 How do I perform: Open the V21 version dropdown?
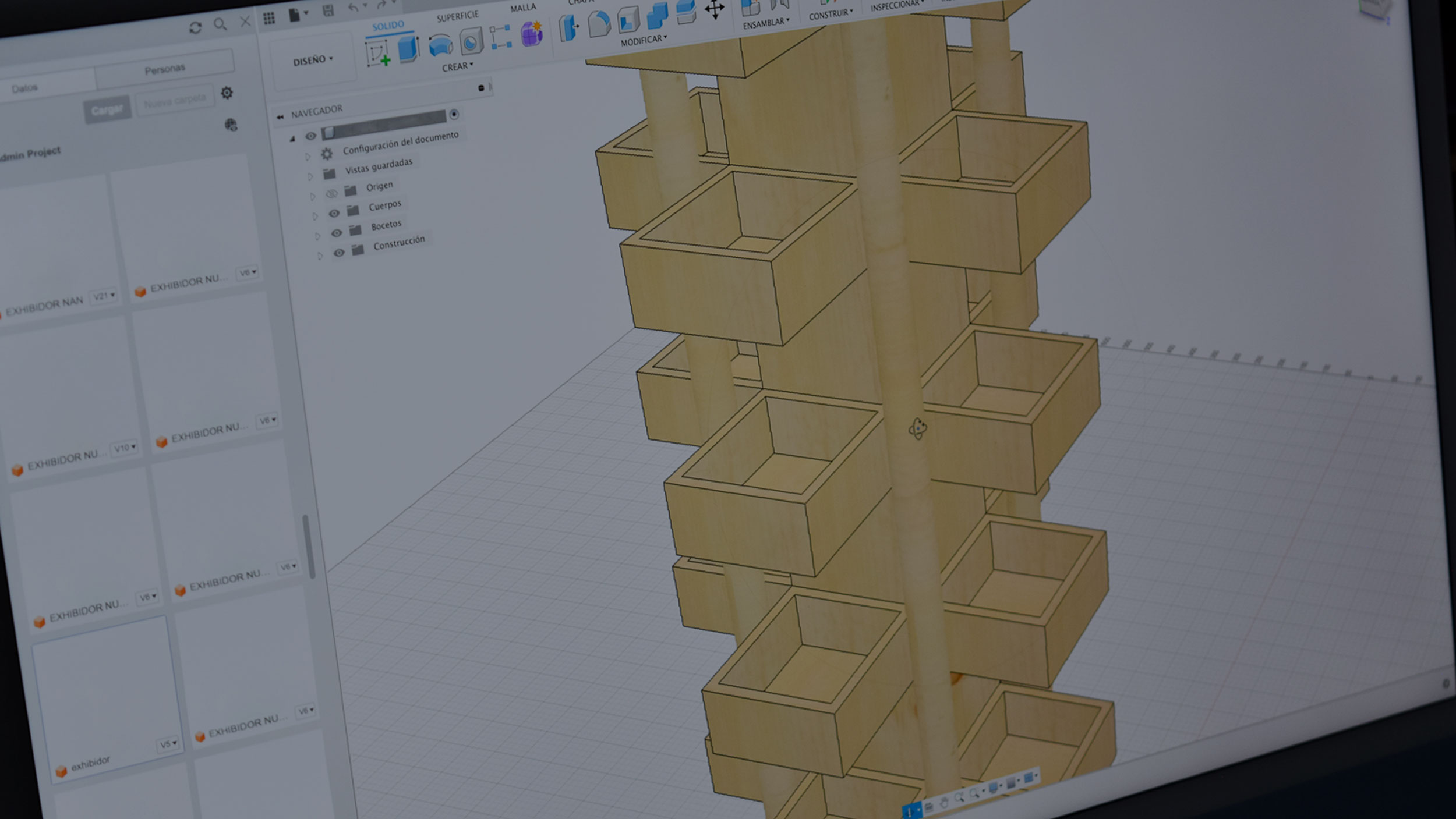pyautogui.click(x=104, y=296)
